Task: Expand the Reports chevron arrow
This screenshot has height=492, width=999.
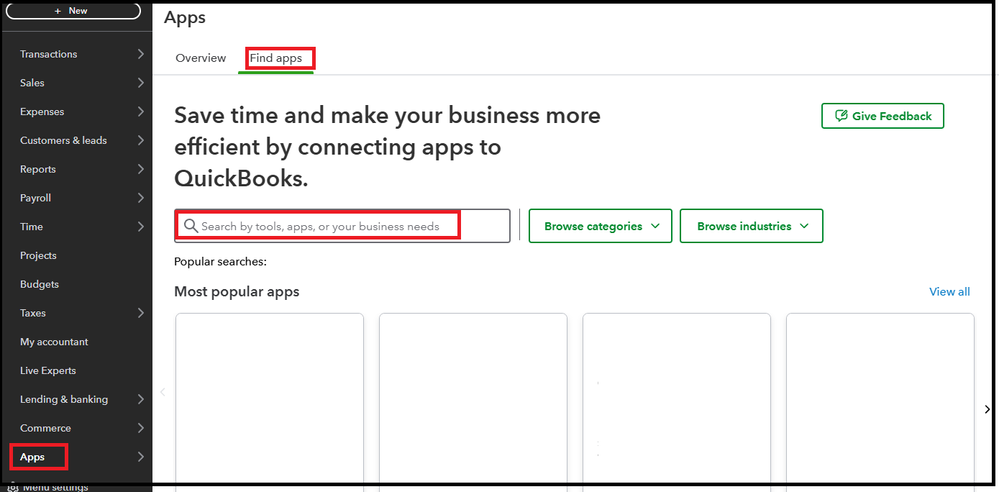Action: pyautogui.click(x=140, y=169)
